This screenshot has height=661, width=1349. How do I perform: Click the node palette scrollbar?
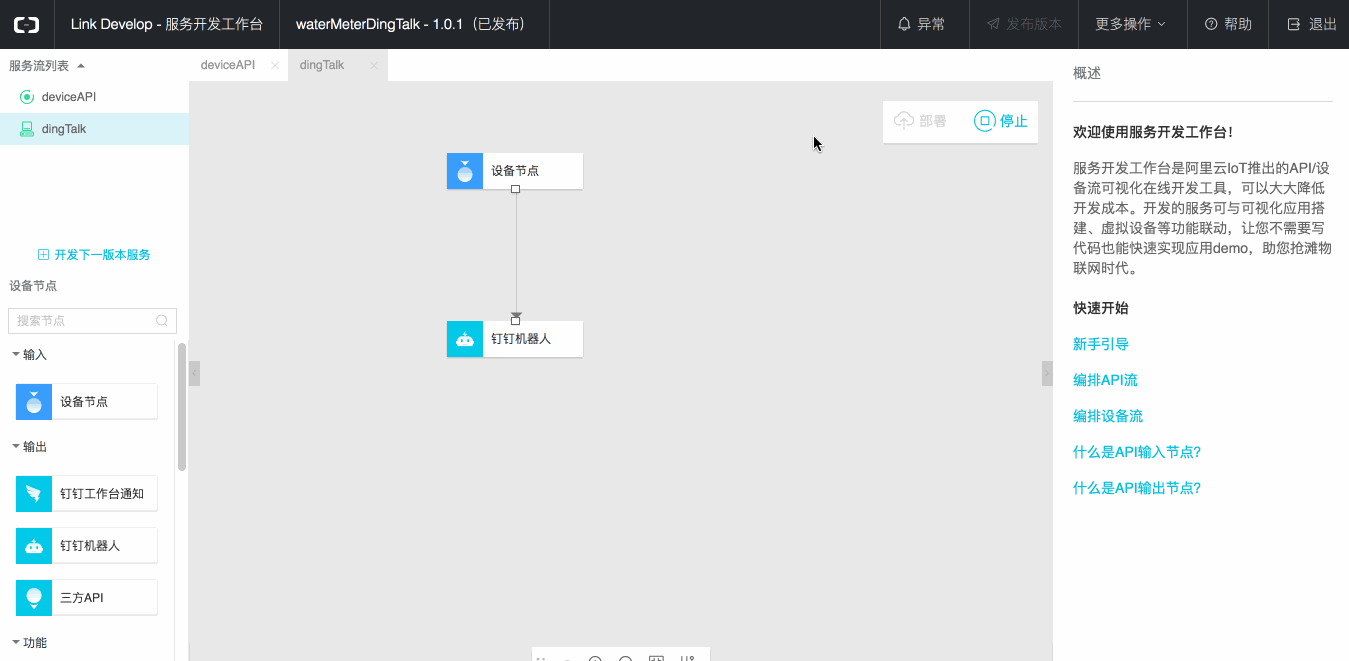pos(182,406)
